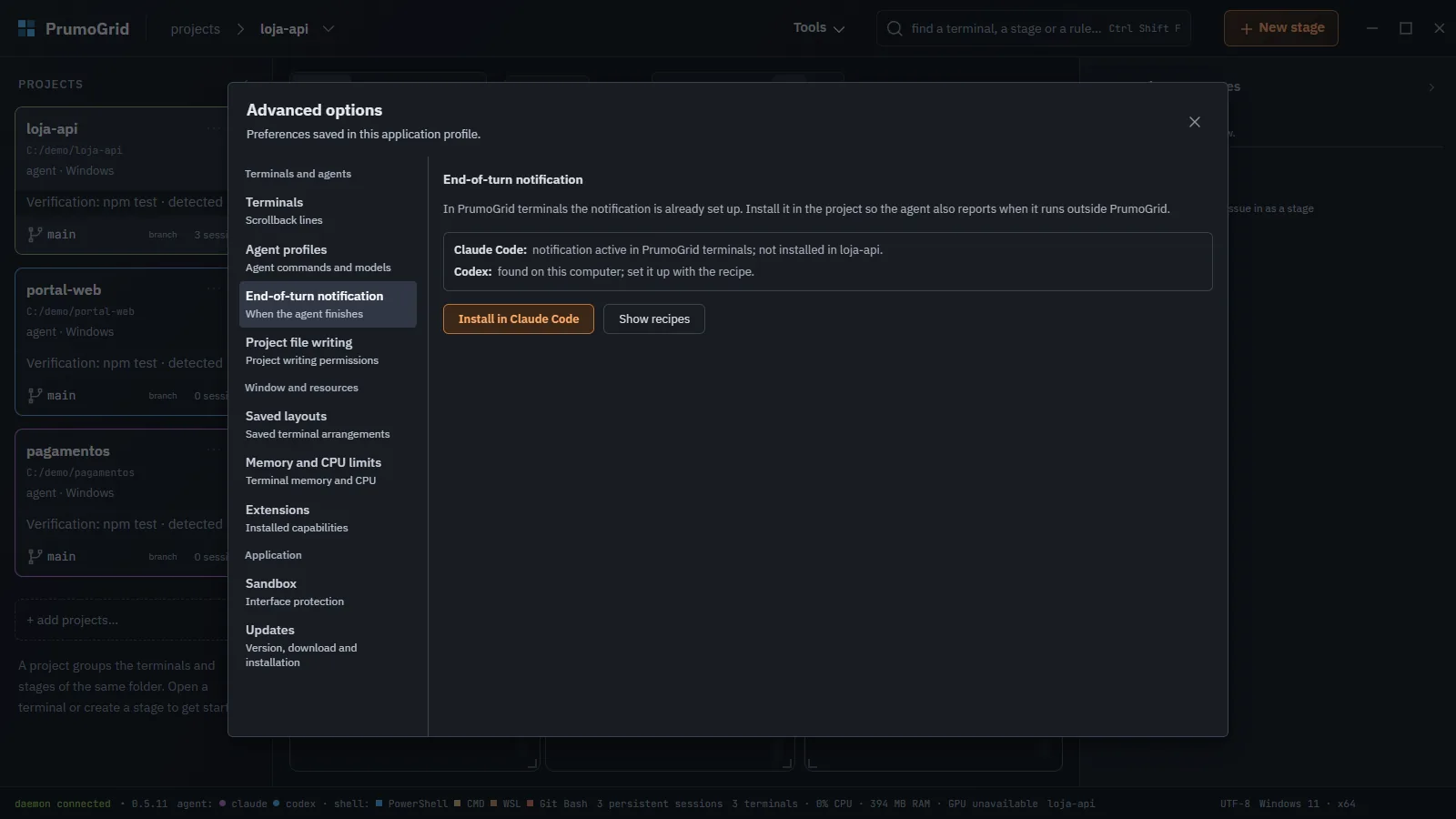Click the Windows 11 x64 status entry

[x=1307, y=804]
